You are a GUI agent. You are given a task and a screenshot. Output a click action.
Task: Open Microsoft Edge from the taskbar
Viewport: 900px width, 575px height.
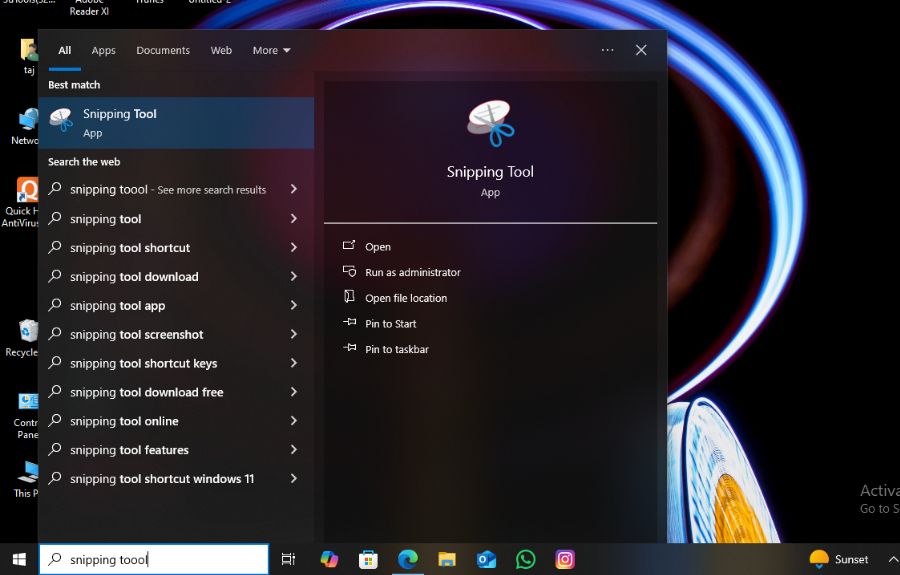408,559
